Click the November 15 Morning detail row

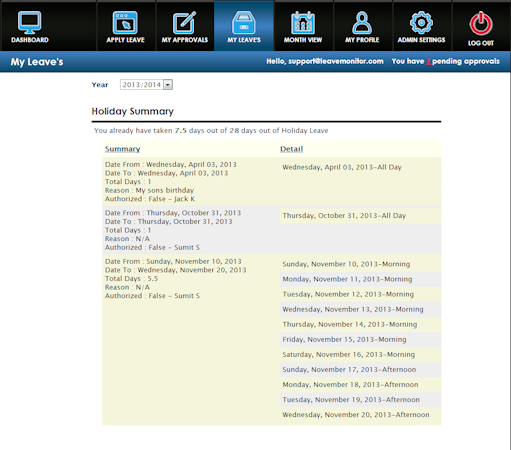tap(360, 339)
